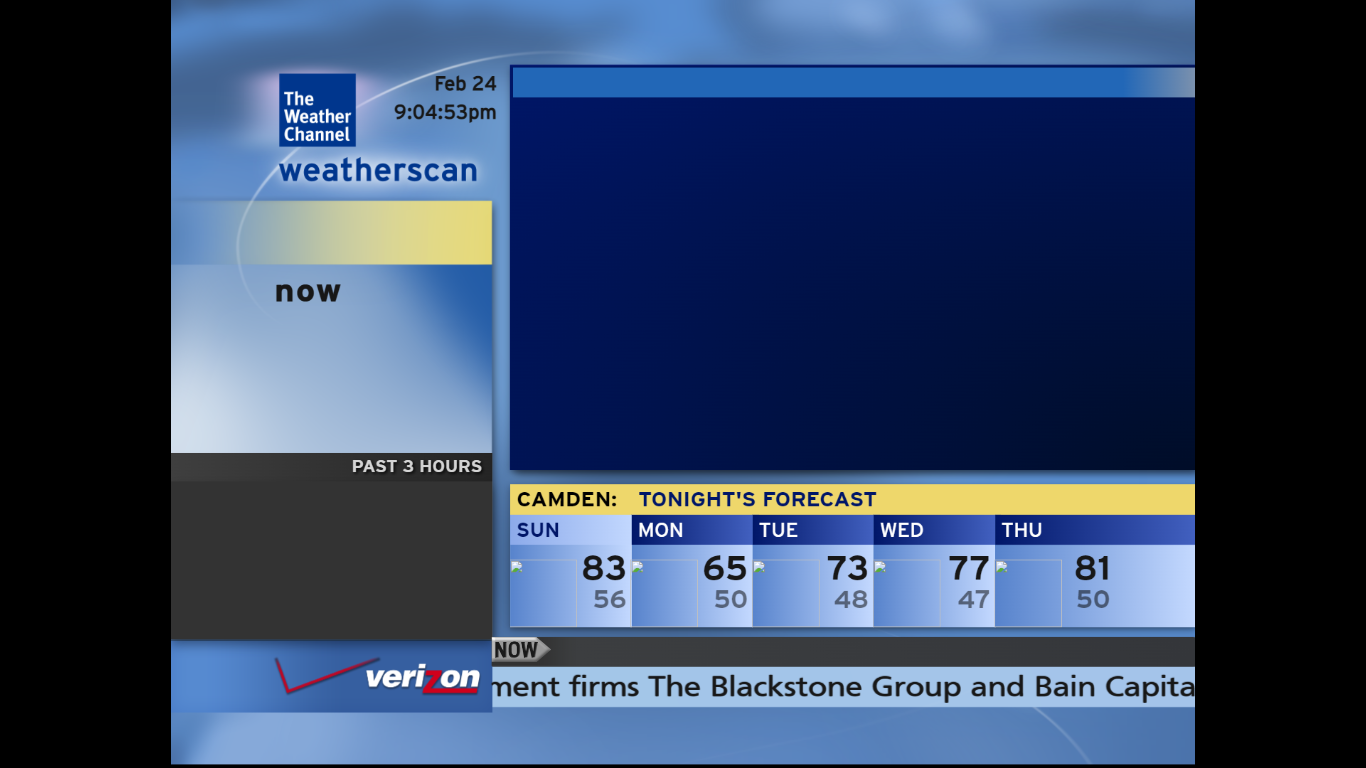Click the now section label

pos(306,291)
